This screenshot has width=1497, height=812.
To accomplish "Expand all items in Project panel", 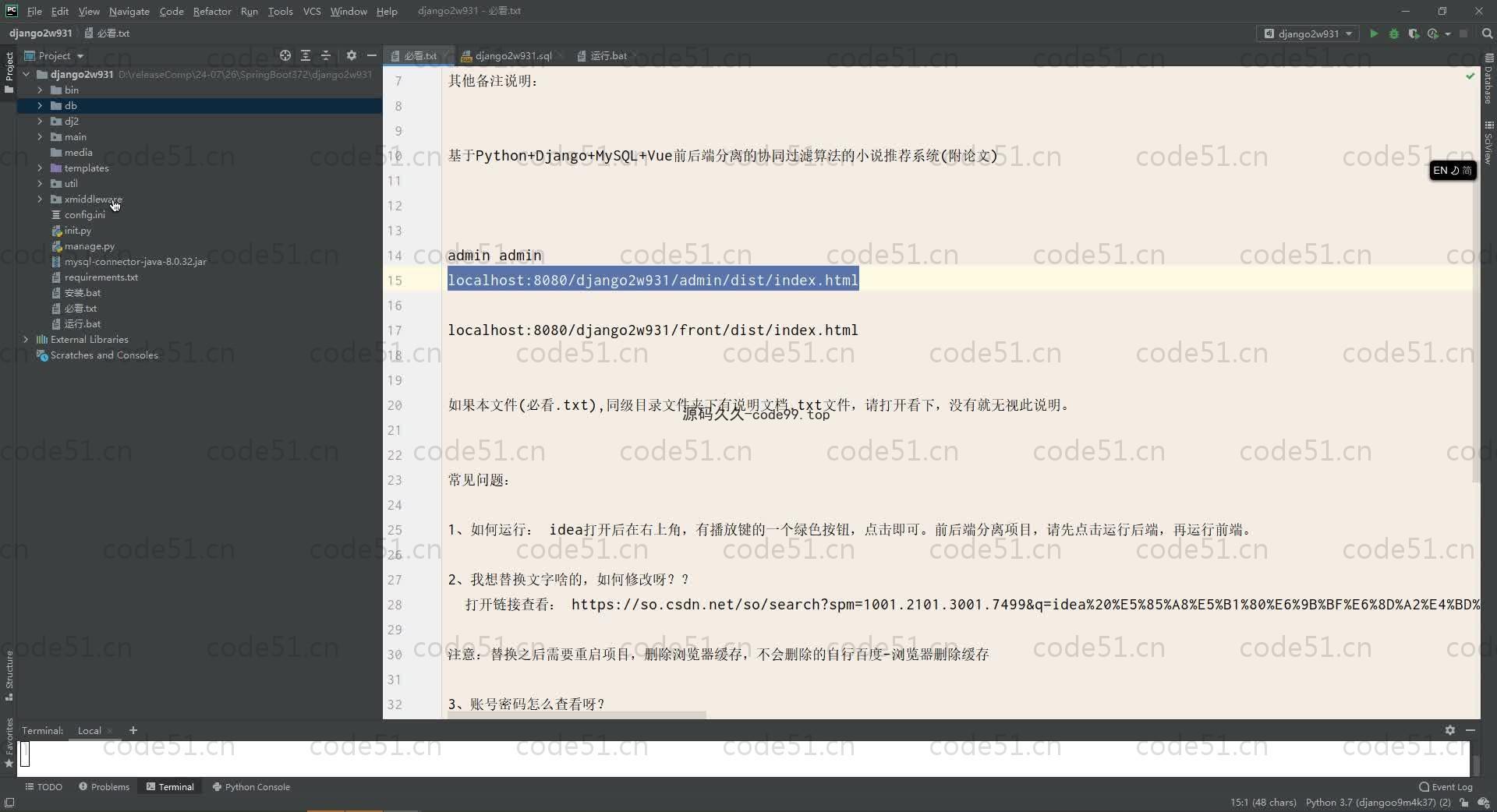I will click(x=306, y=55).
